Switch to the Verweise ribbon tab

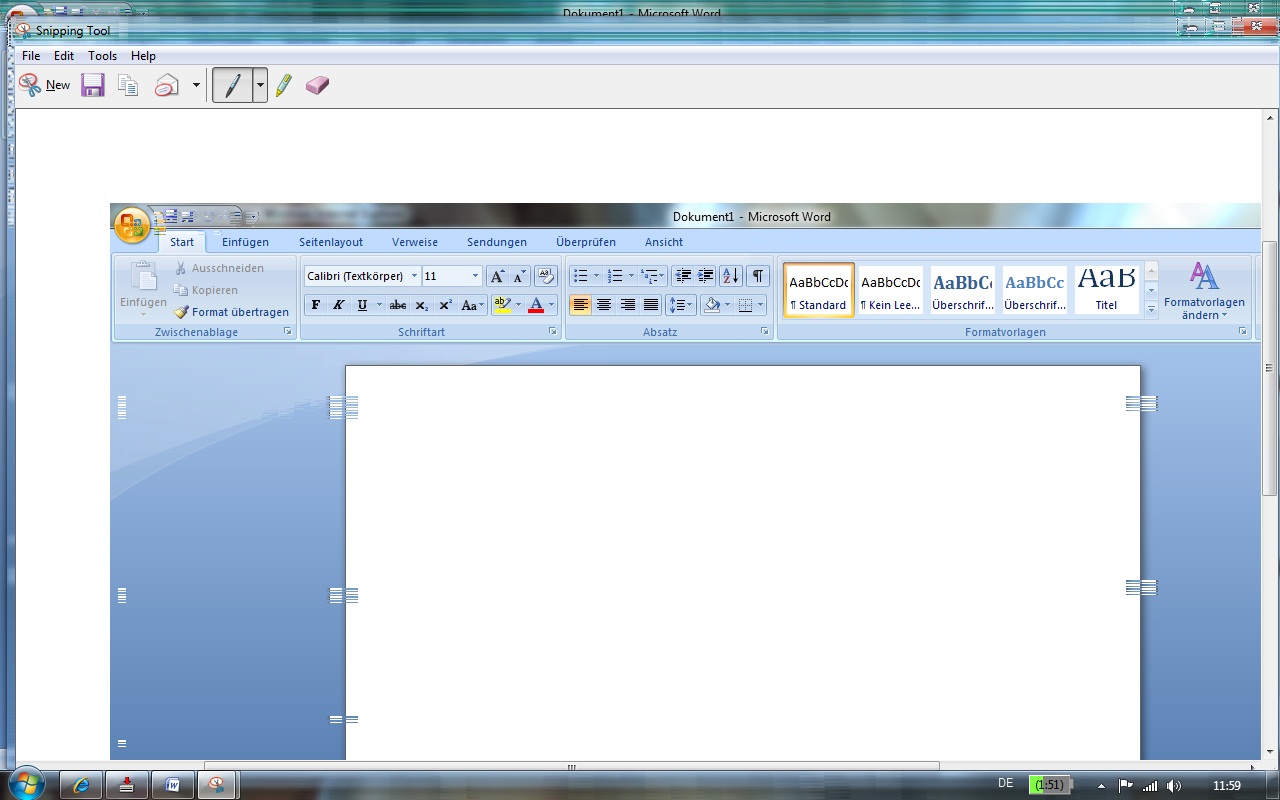point(415,242)
